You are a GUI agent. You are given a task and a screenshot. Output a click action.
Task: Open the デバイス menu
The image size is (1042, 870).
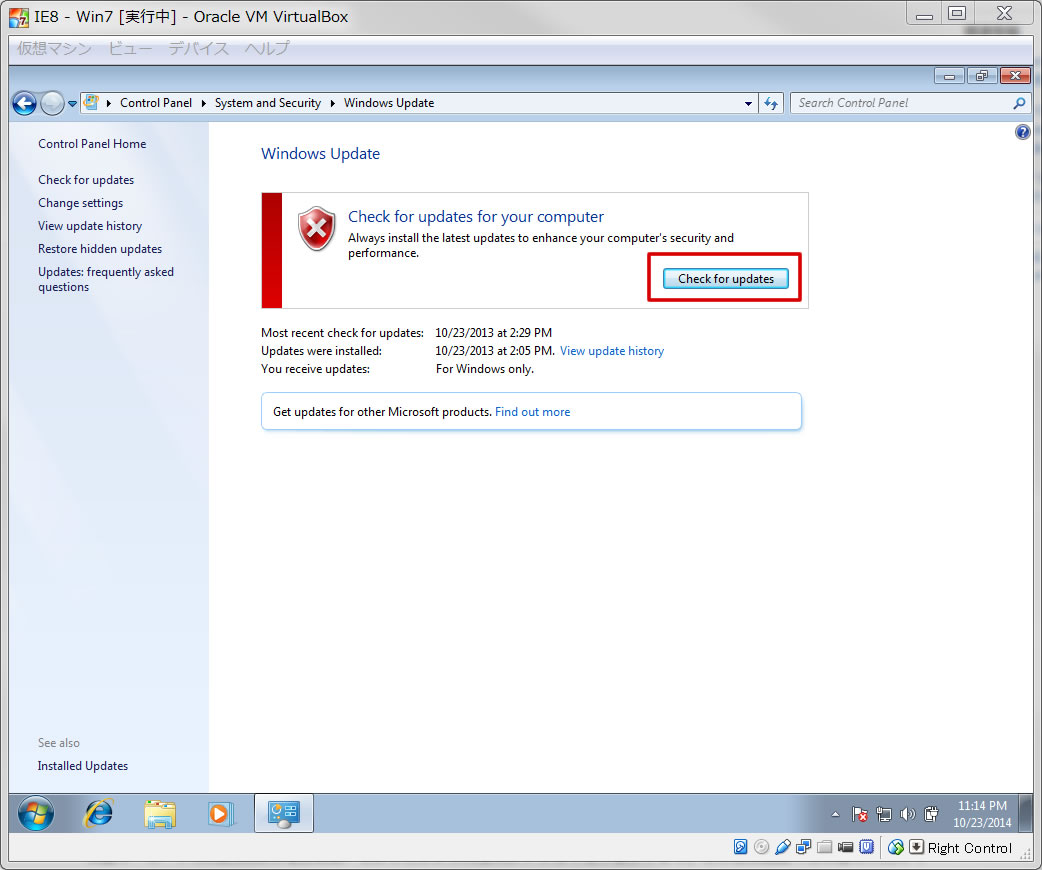pos(199,48)
